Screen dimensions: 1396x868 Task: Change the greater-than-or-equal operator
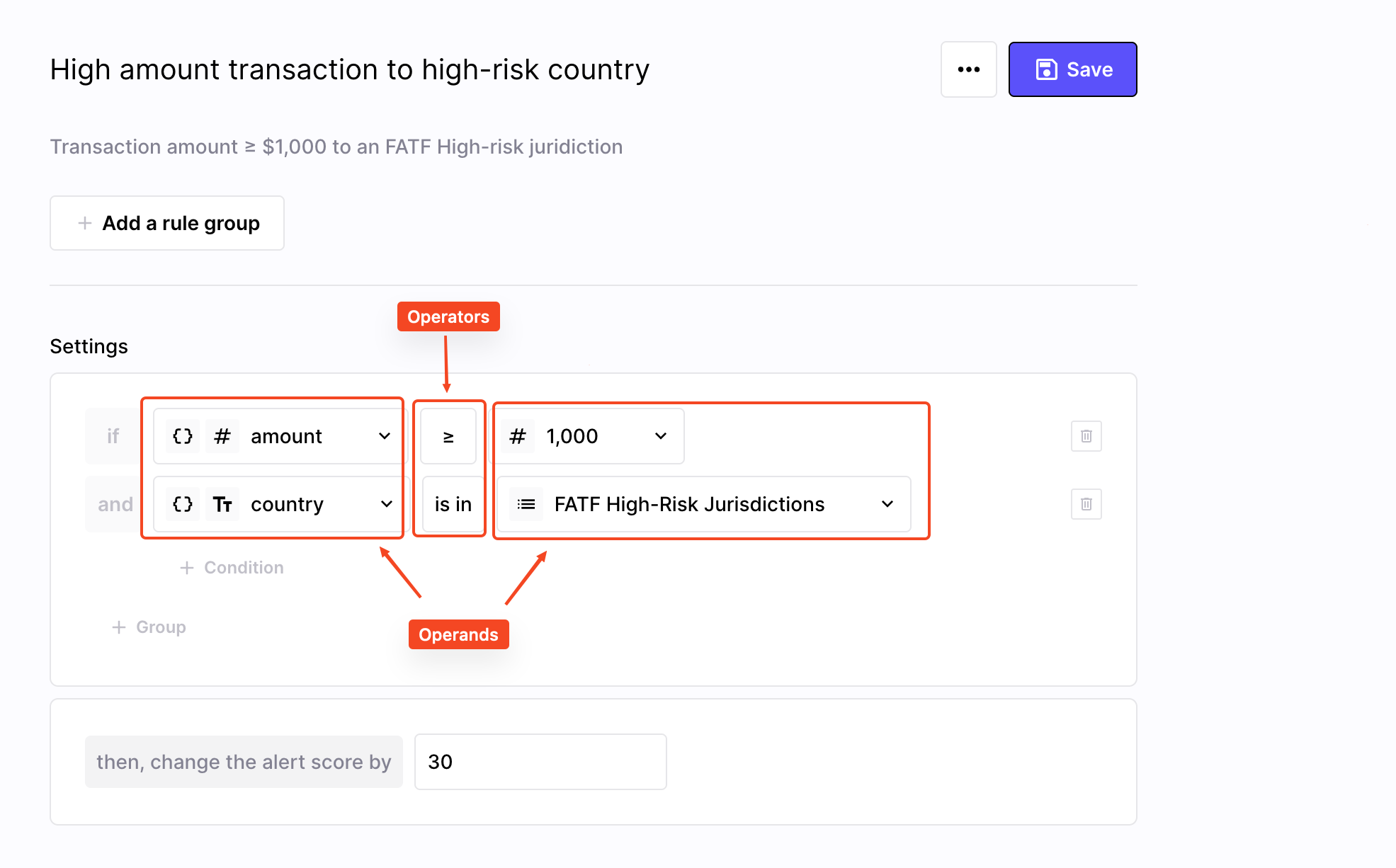pyautogui.click(x=448, y=436)
